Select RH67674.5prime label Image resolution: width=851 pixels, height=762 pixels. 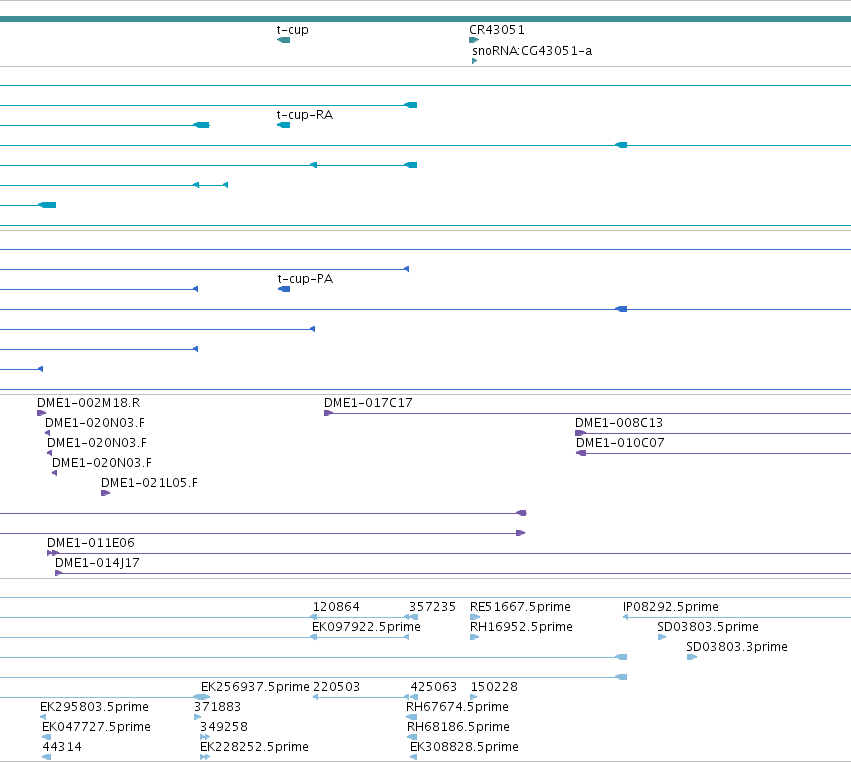pyautogui.click(x=458, y=707)
